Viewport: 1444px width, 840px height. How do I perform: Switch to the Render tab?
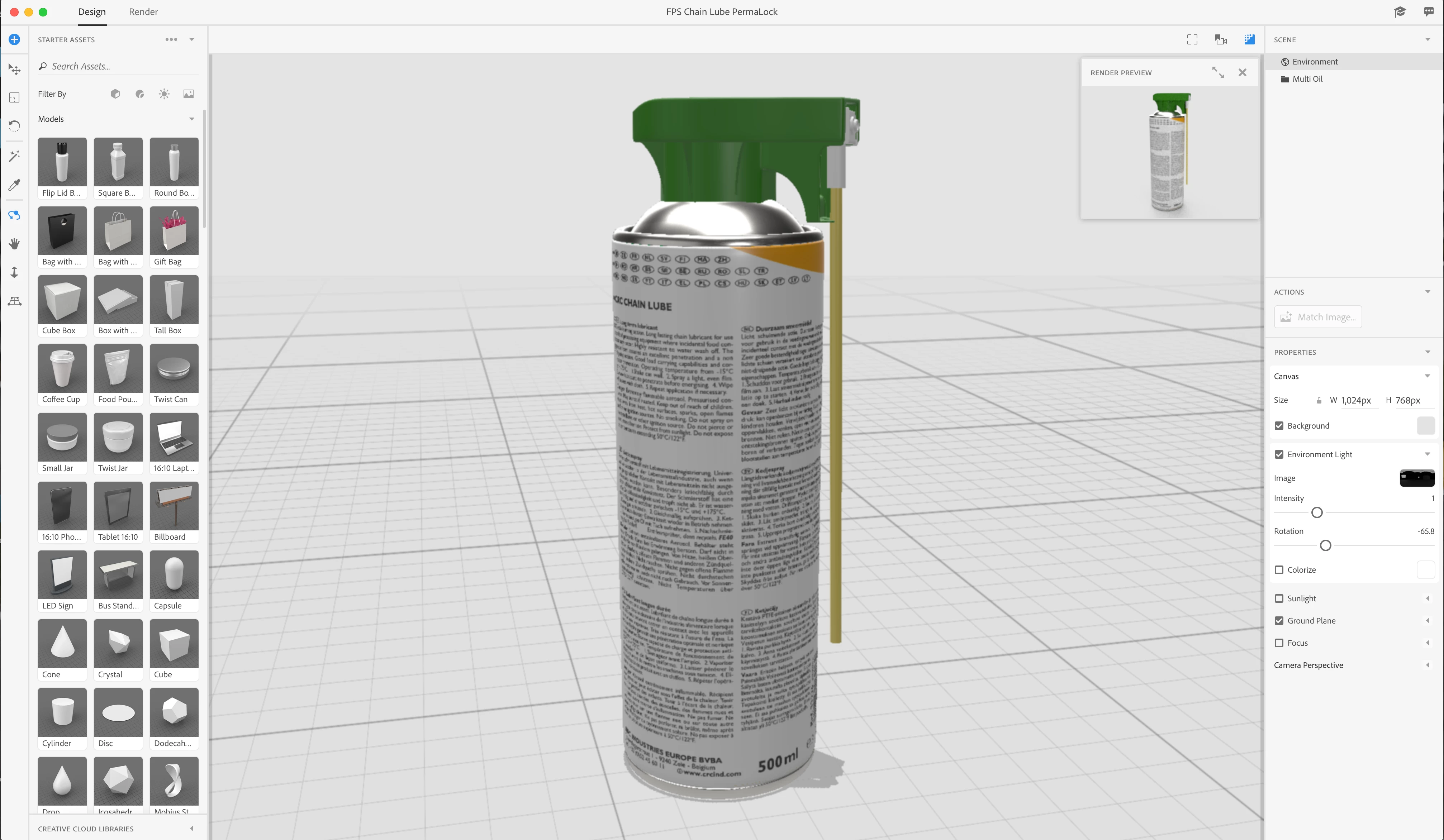pos(143,12)
